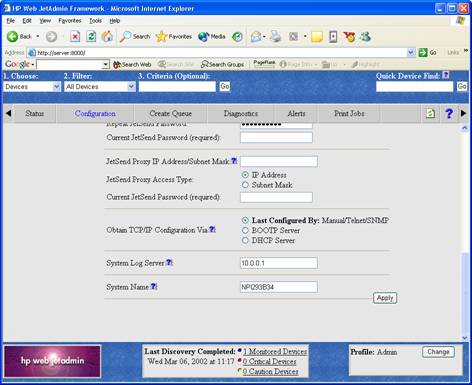This screenshot has height=385, width=472.
Task: Click the green refresh page icon beside help
Action: (430, 114)
